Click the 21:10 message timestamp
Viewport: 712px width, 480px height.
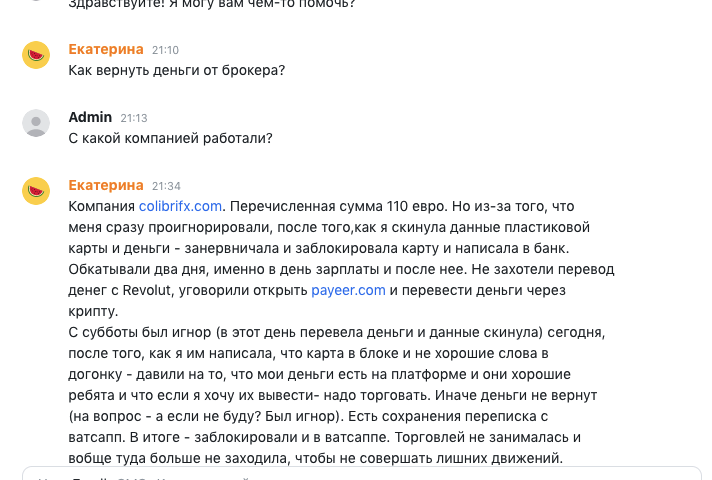(x=165, y=50)
